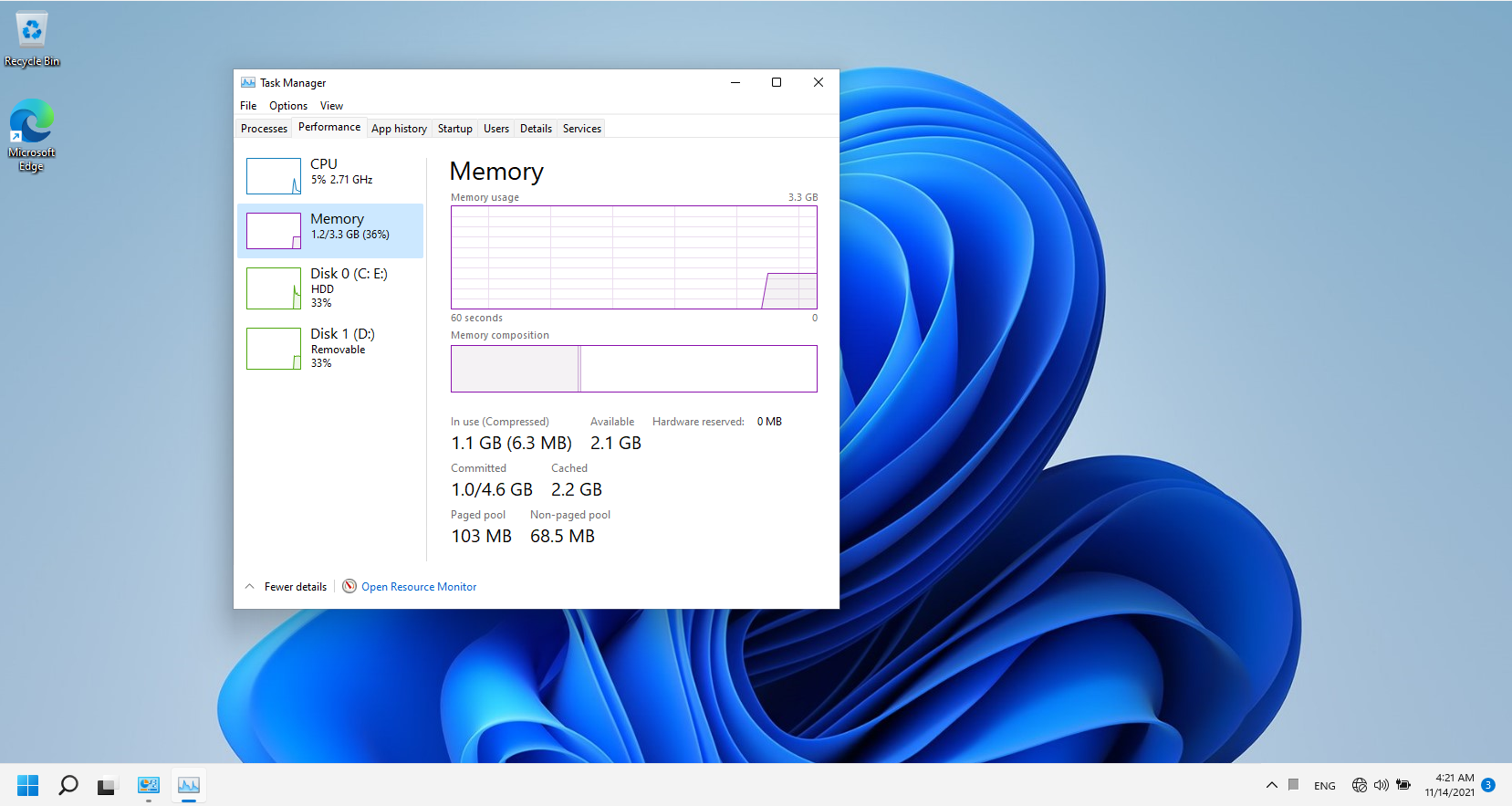1512x806 pixels.
Task: Click the volume speaker tray icon
Action: pyautogui.click(x=1381, y=785)
